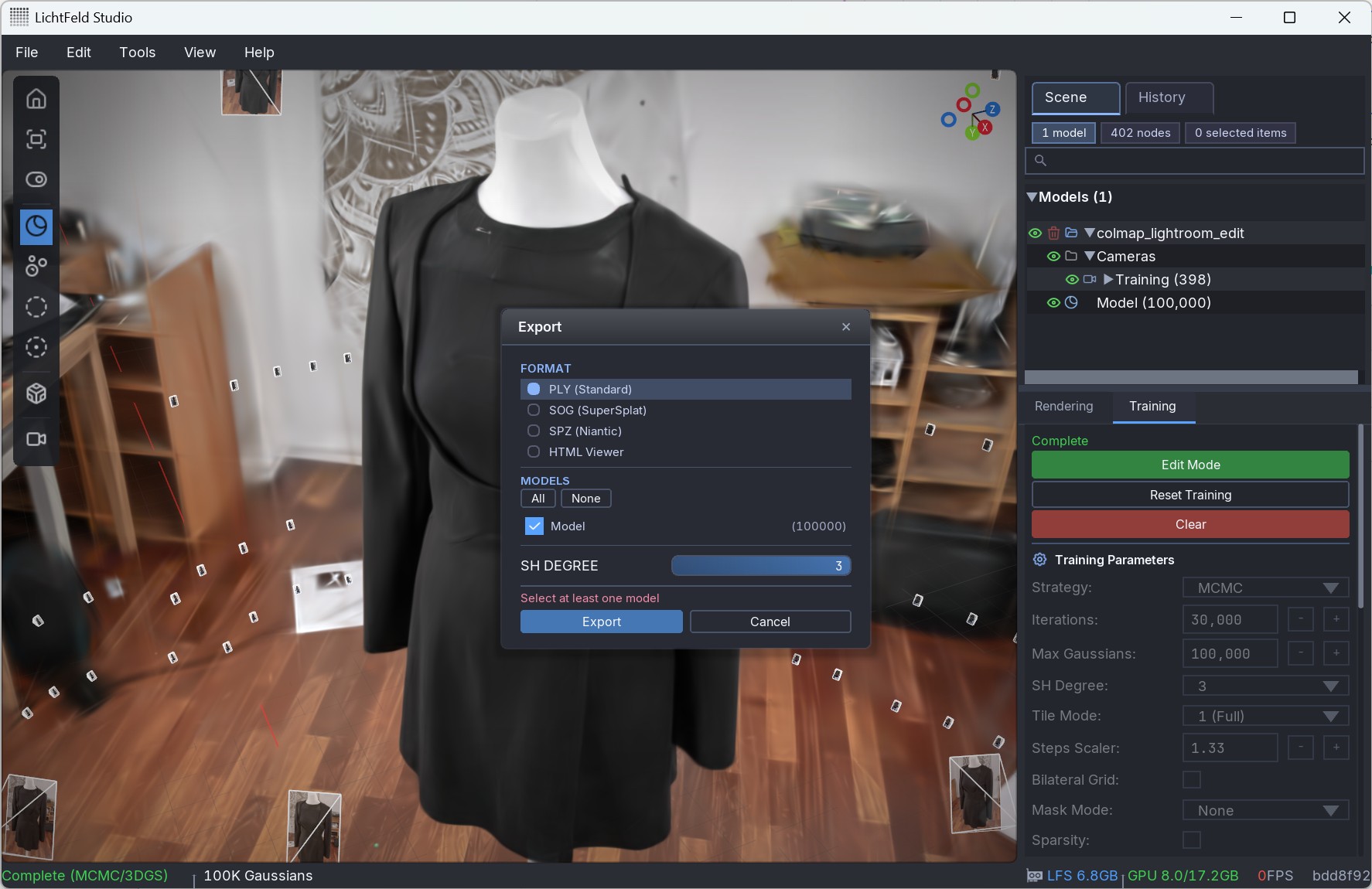
Task: Select the SOG (SuperSplat) format option
Action: click(534, 410)
